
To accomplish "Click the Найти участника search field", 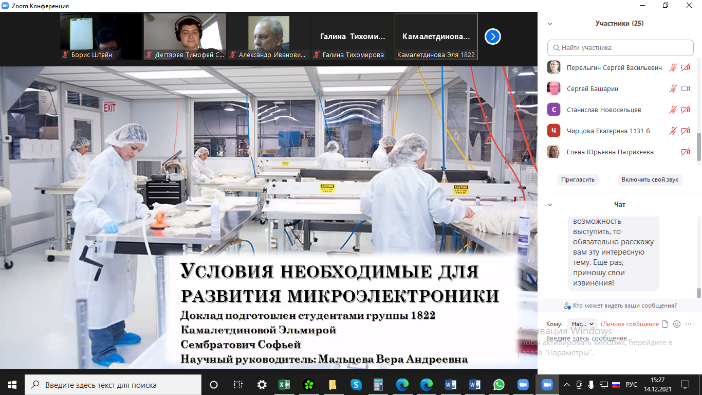I will pos(620,47).
